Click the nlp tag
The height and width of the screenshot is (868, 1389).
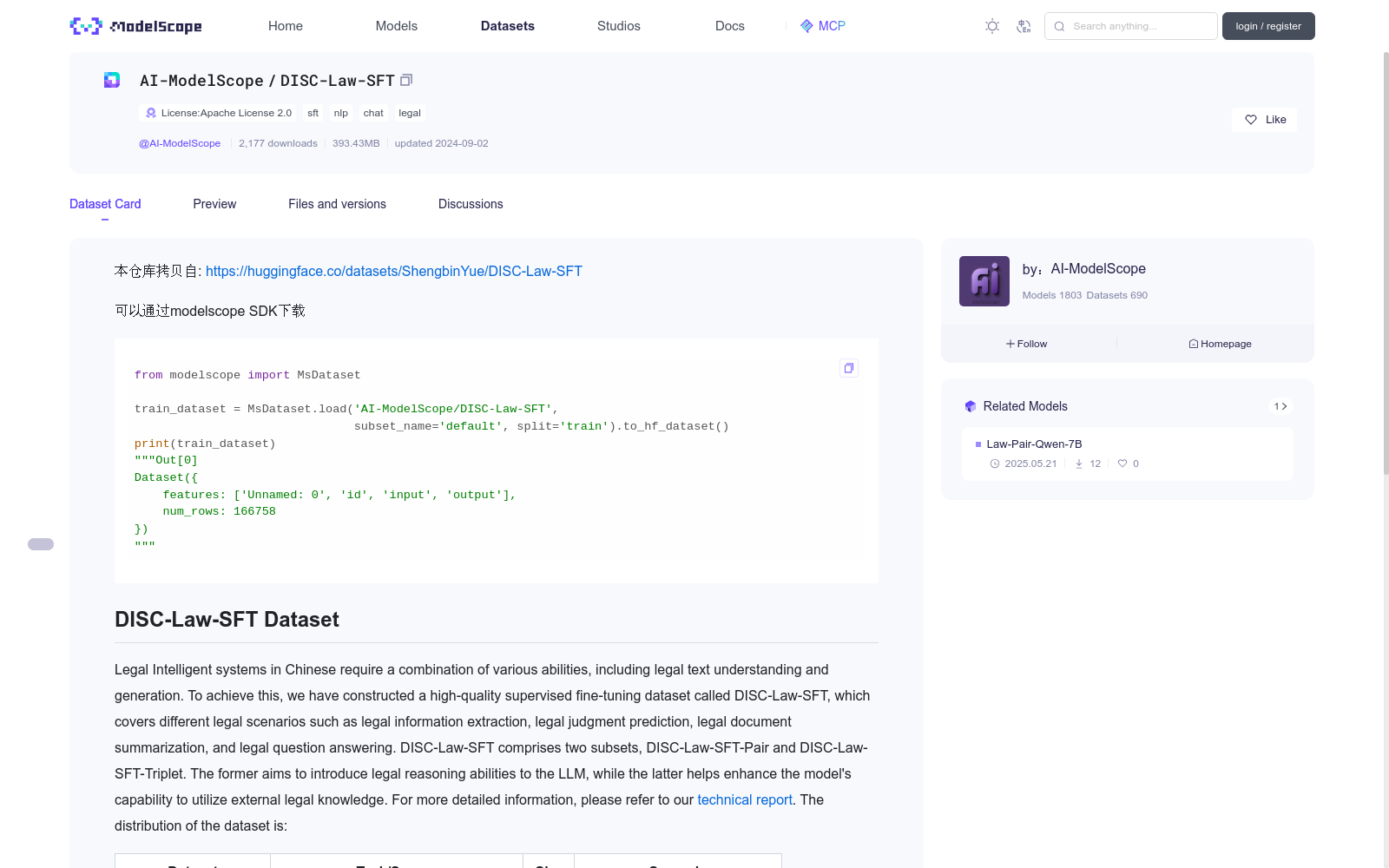point(341,113)
